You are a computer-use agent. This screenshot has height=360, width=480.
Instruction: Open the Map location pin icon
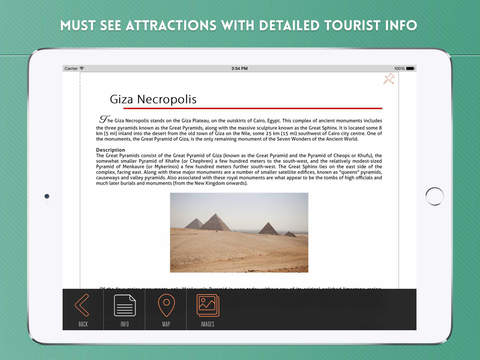[166, 305]
